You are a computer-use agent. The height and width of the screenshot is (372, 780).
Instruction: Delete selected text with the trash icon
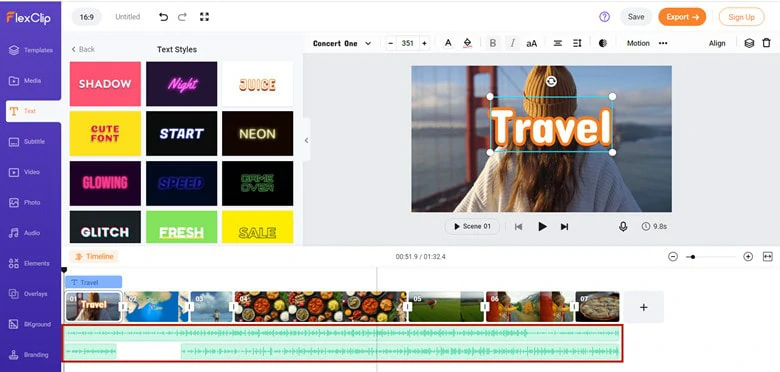coord(767,43)
